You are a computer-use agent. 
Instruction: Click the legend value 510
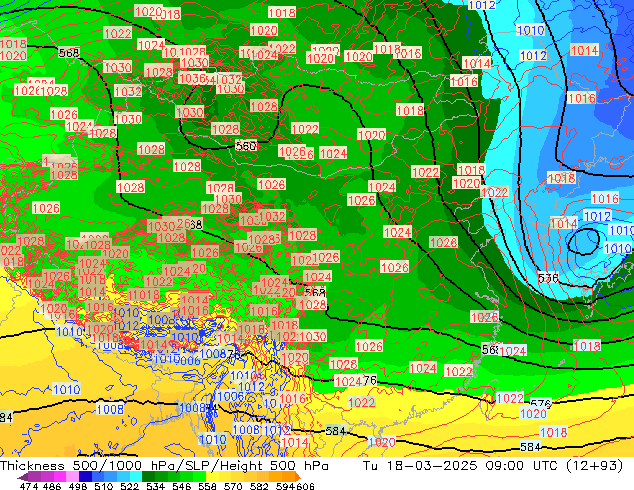(x=104, y=486)
